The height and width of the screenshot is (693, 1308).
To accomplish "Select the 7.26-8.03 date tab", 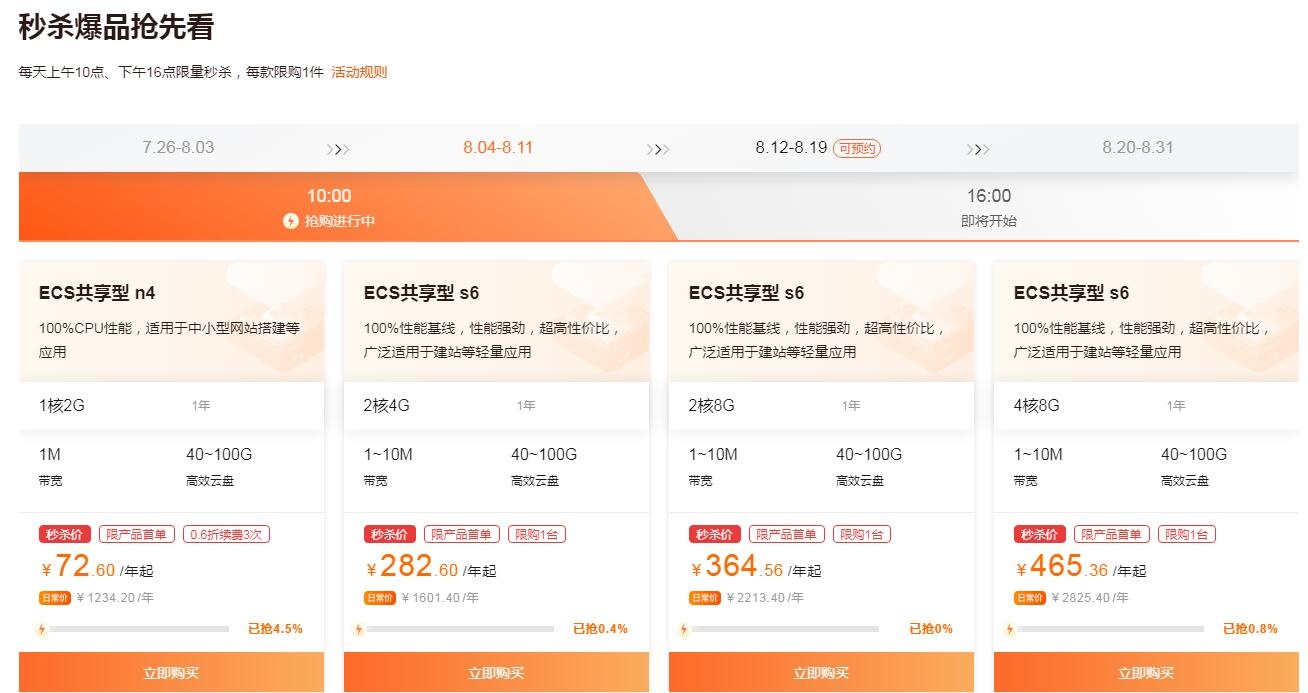I will (x=178, y=148).
